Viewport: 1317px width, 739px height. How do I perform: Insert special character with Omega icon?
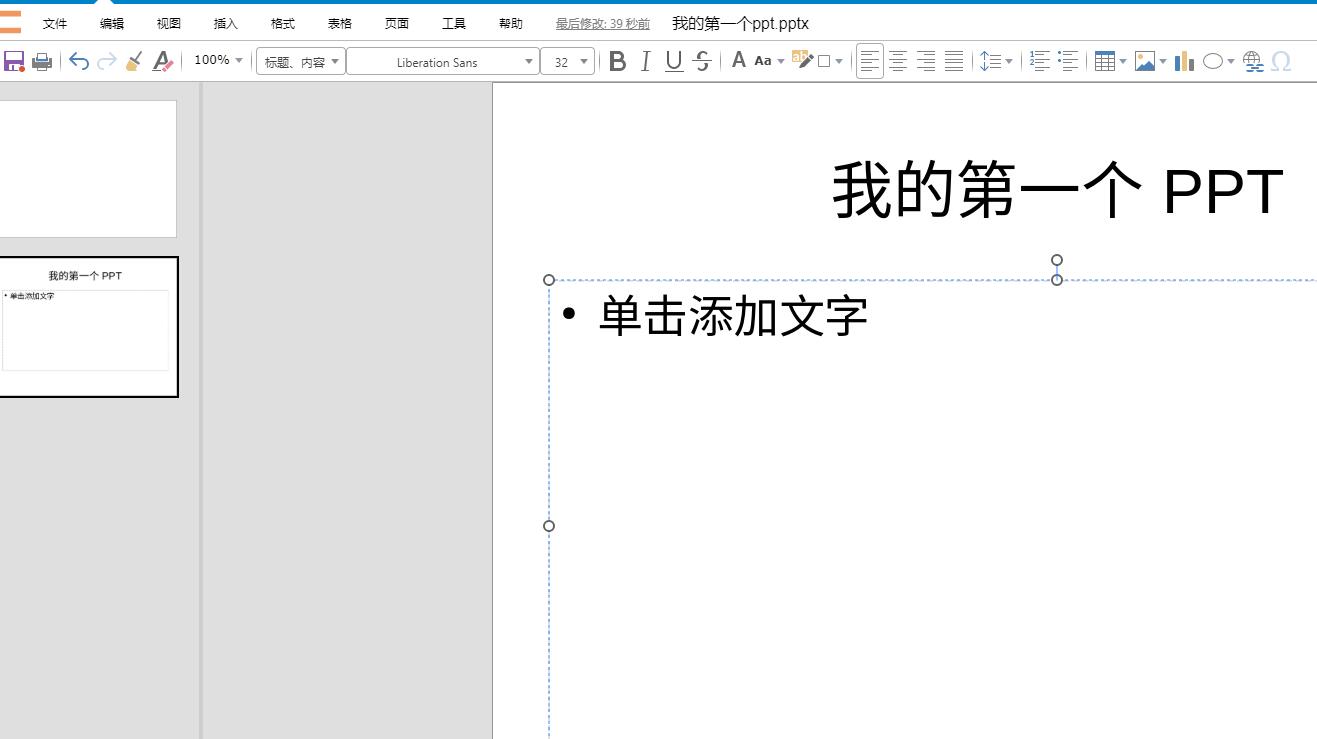1281,62
